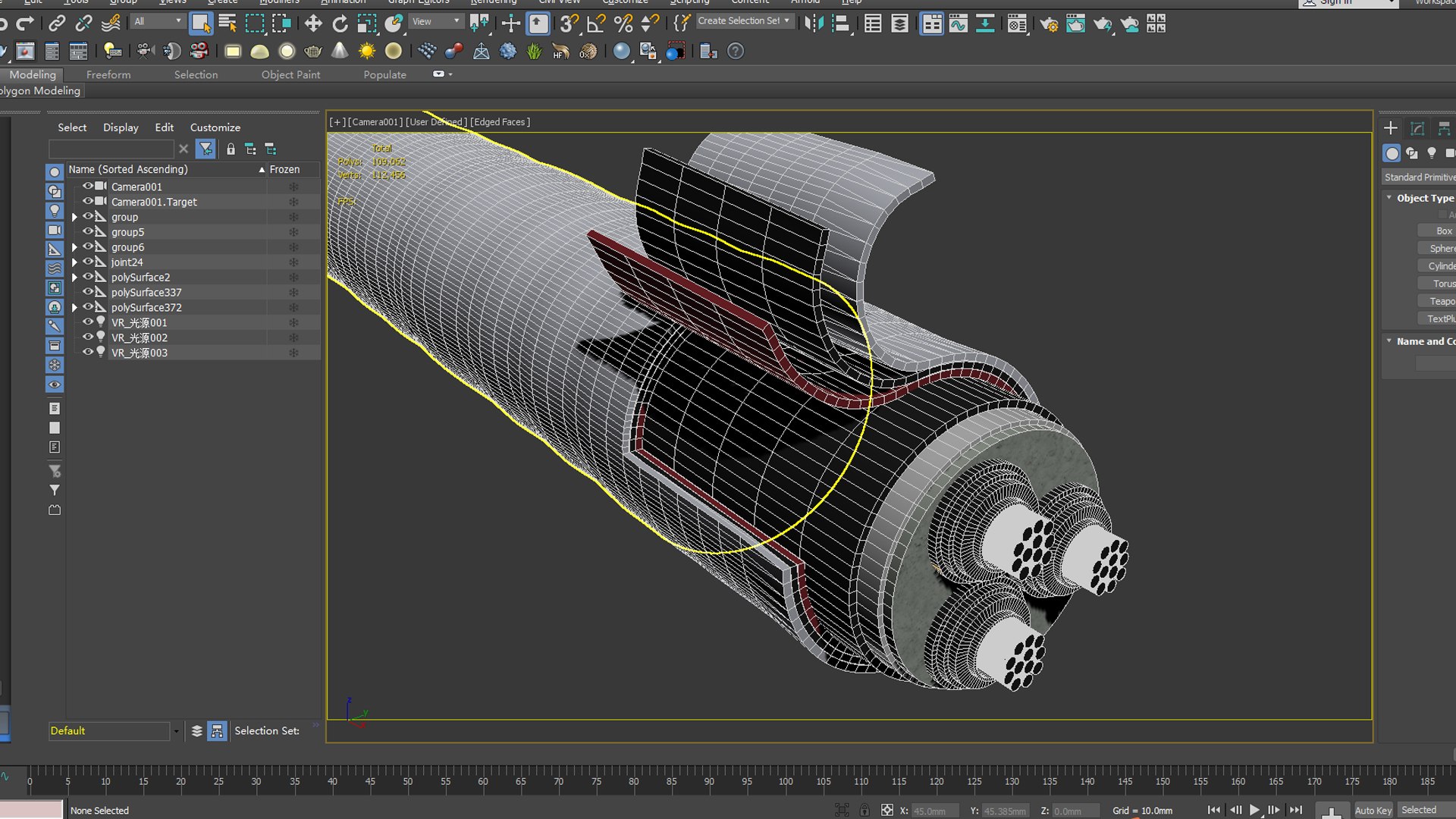Switch to the Freeform ribbon tab
Viewport: 1456px width, 819px height.
108,74
